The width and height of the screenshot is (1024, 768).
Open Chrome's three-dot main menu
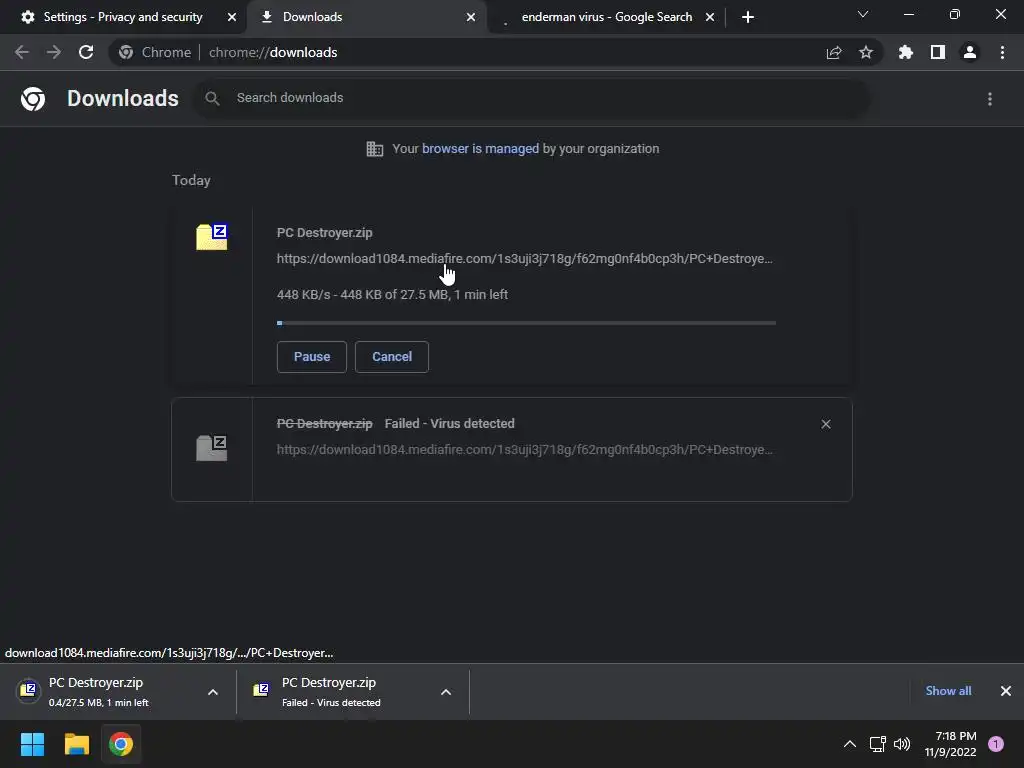(x=1002, y=52)
